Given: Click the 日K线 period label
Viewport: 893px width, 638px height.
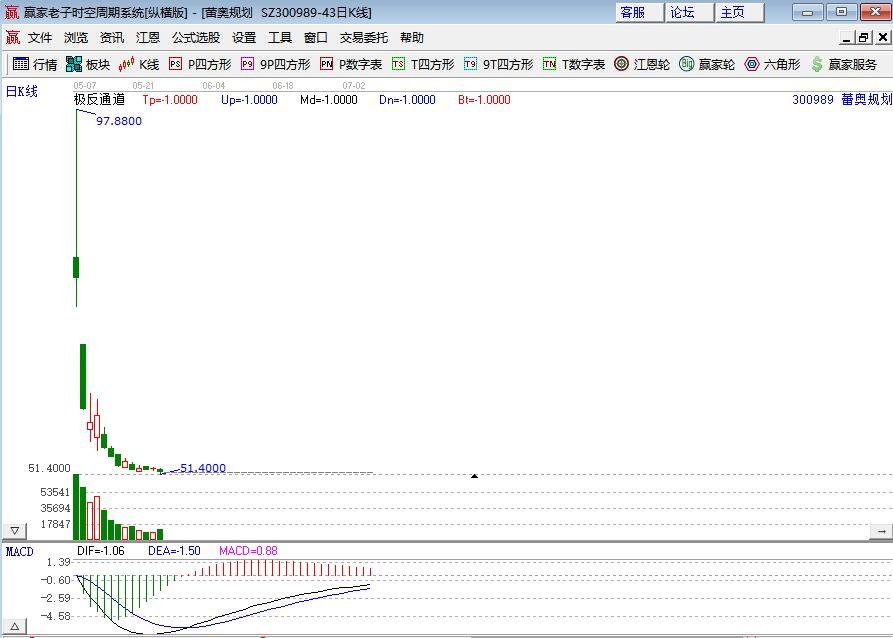Looking at the screenshot, I should [x=22, y=91].
